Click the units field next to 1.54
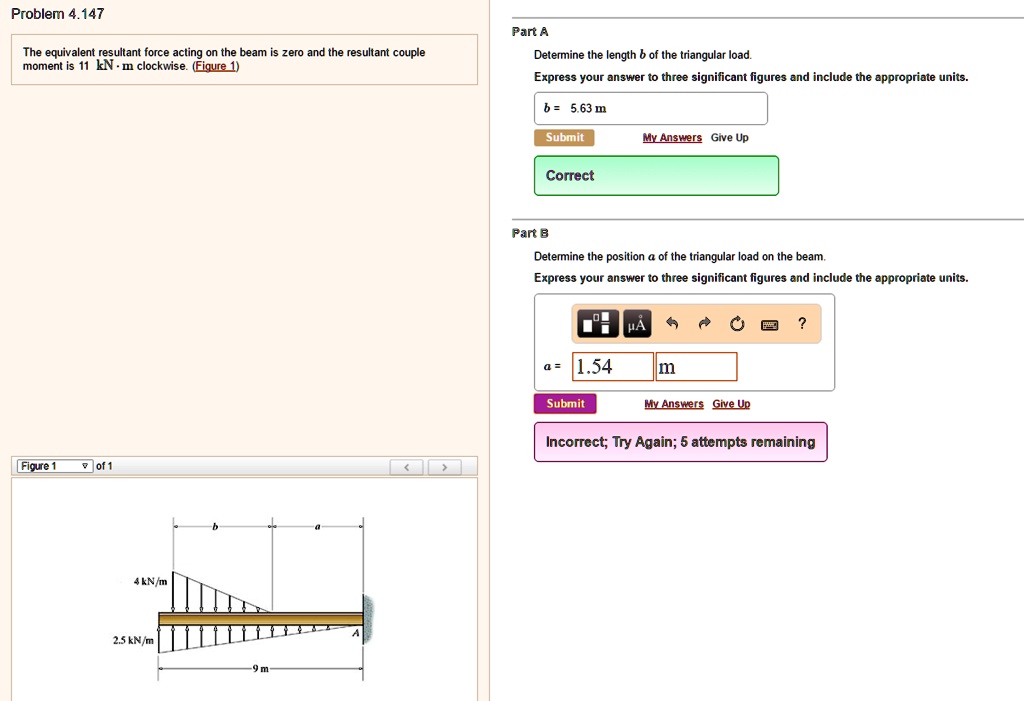The image size is (1024, 701). (x=695, y=366)
